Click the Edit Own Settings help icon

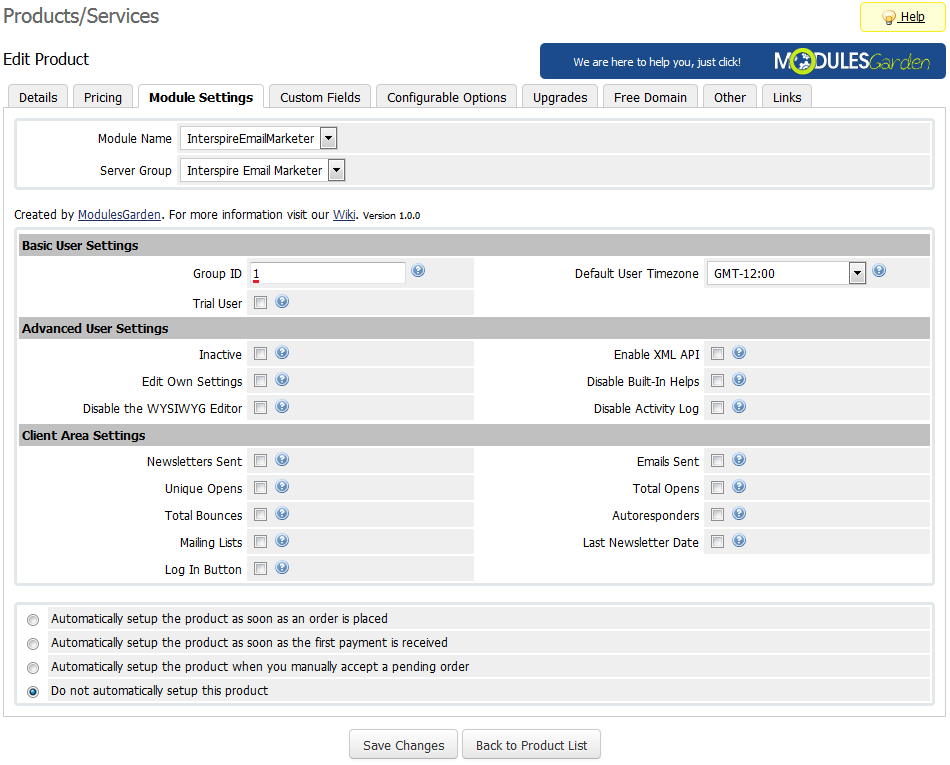pyautogui.click(x=282, y=380)
